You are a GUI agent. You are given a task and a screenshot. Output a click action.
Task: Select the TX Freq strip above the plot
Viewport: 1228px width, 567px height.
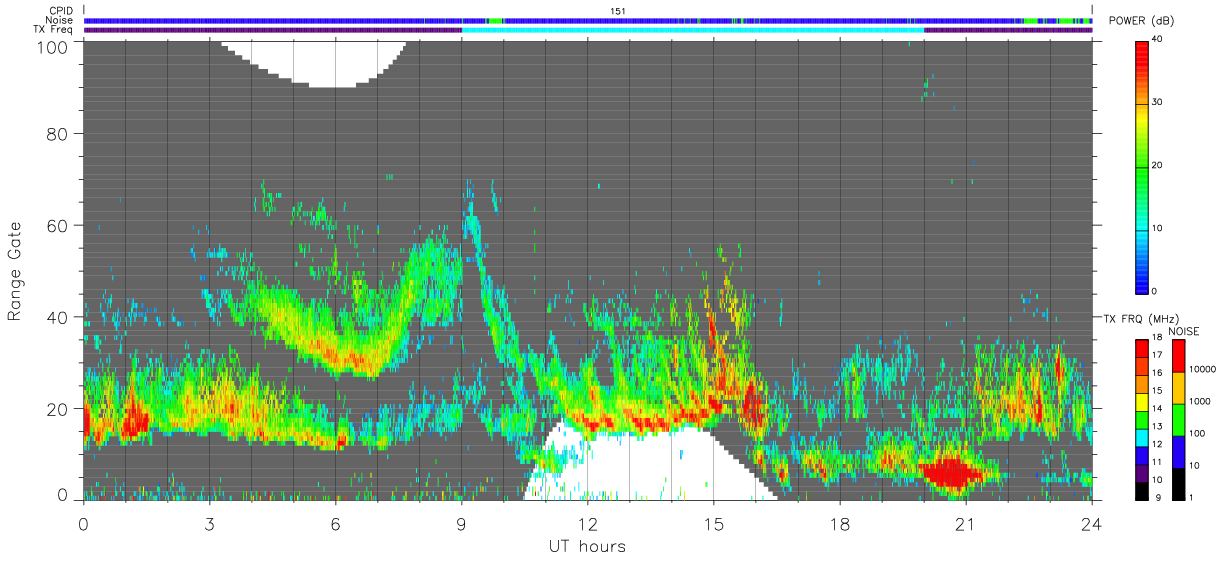(x=588, y=30)
